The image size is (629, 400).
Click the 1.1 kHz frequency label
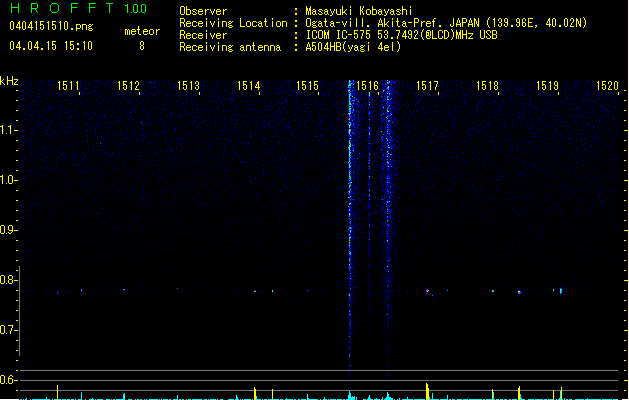pyautogui.click(x=8, y=130)
